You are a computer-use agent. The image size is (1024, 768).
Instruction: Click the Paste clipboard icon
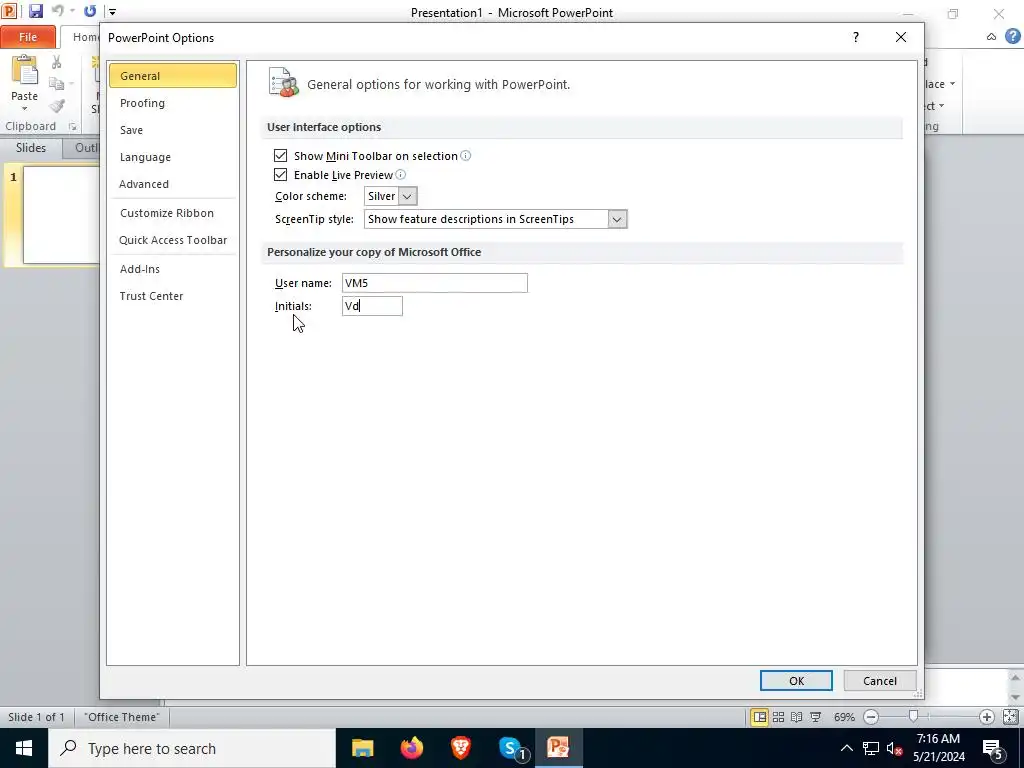(25, 71)
